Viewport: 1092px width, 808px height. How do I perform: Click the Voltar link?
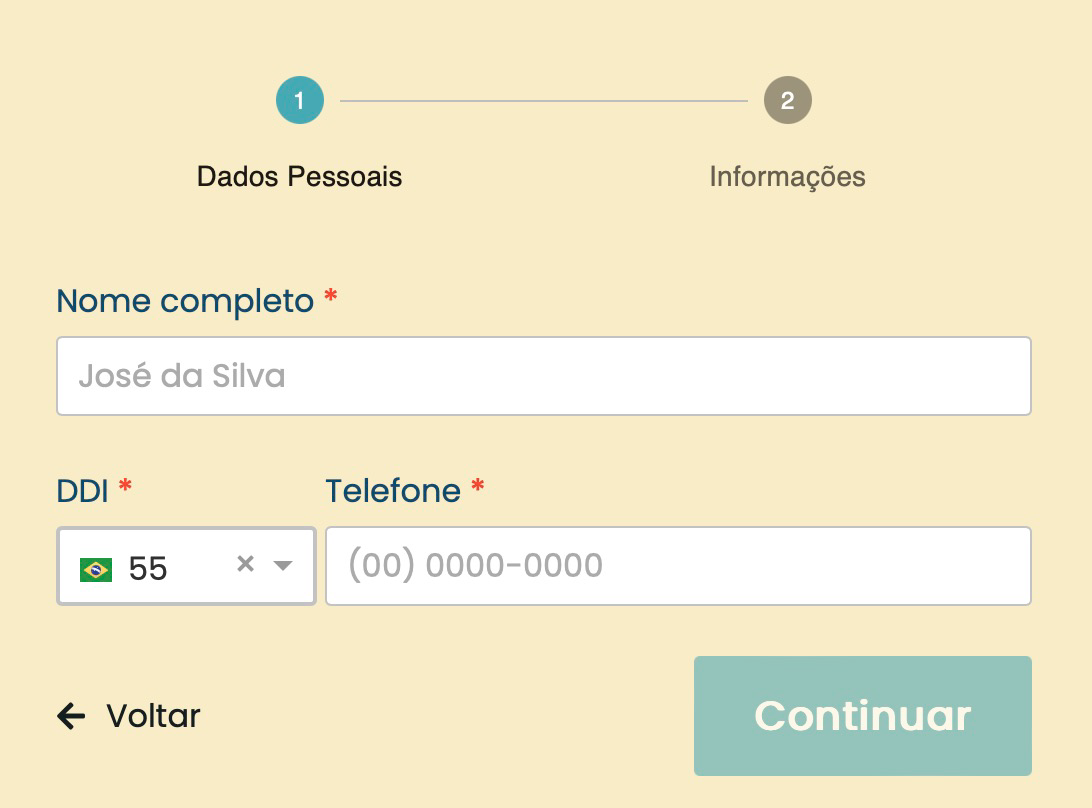point(153,716)
